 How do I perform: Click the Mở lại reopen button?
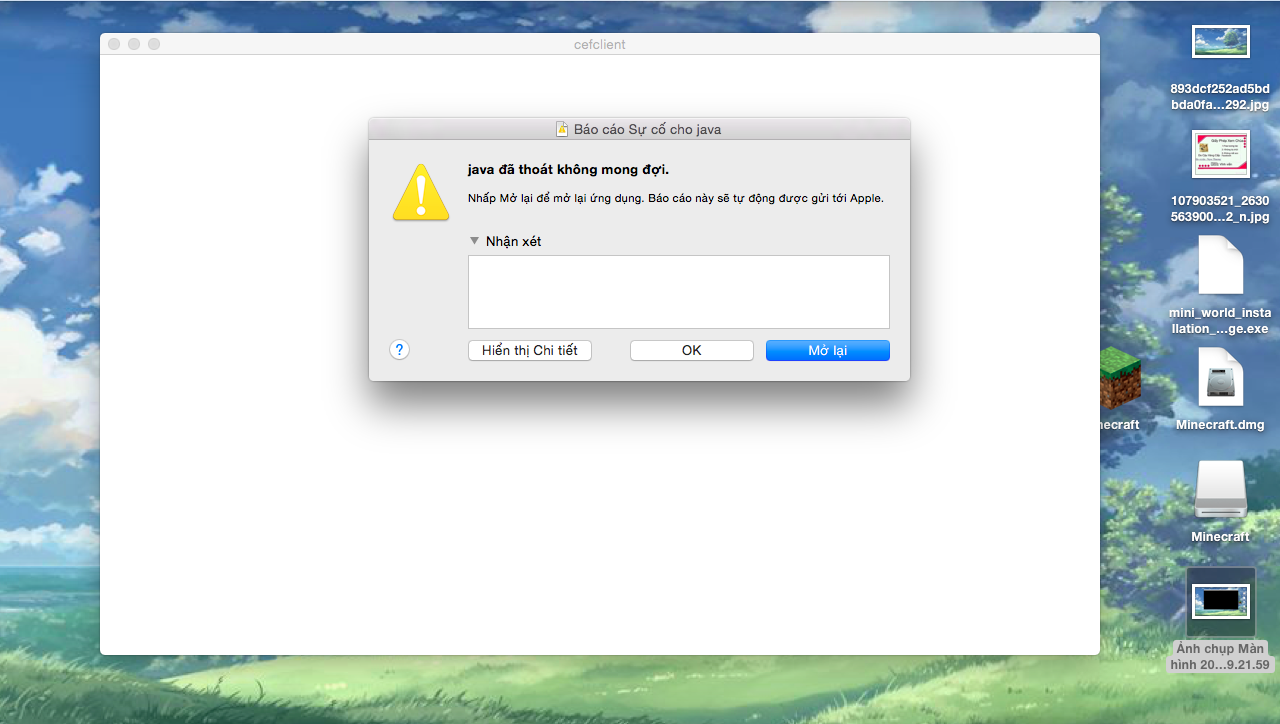click(x=827, y=350)
